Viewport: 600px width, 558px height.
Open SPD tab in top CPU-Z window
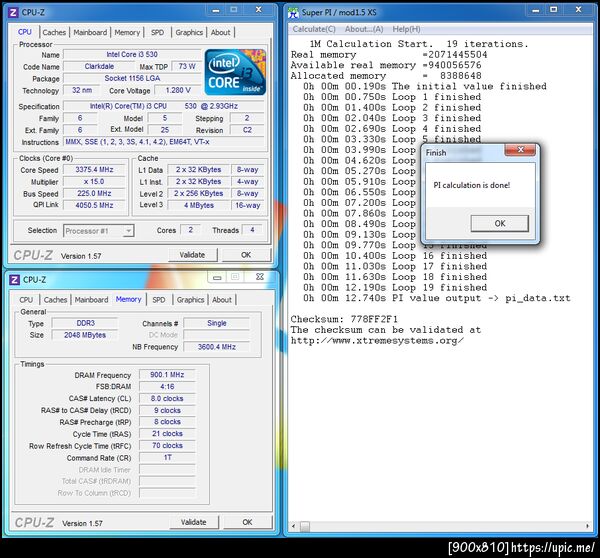158,33
